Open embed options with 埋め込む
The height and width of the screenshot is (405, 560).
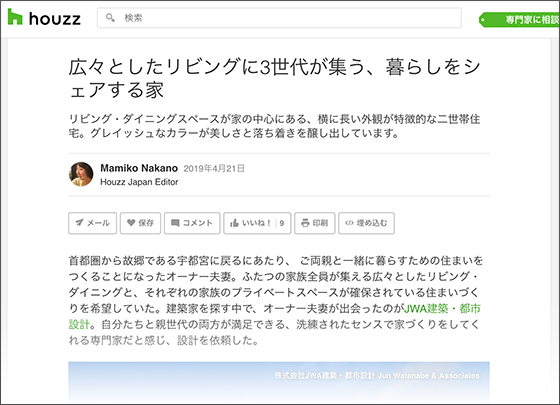(366, 223)
